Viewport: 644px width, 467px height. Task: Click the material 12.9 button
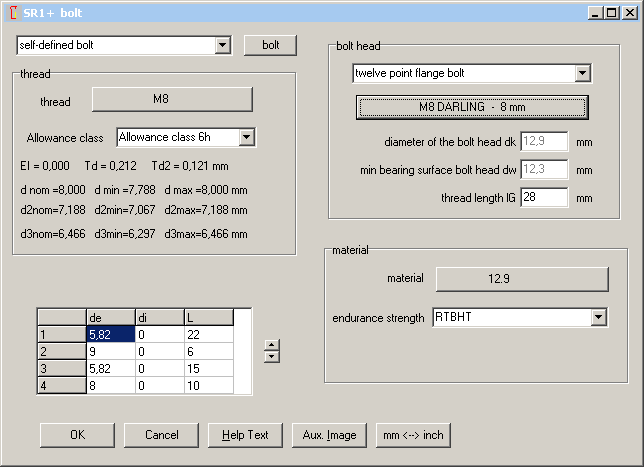coord(521,278)
